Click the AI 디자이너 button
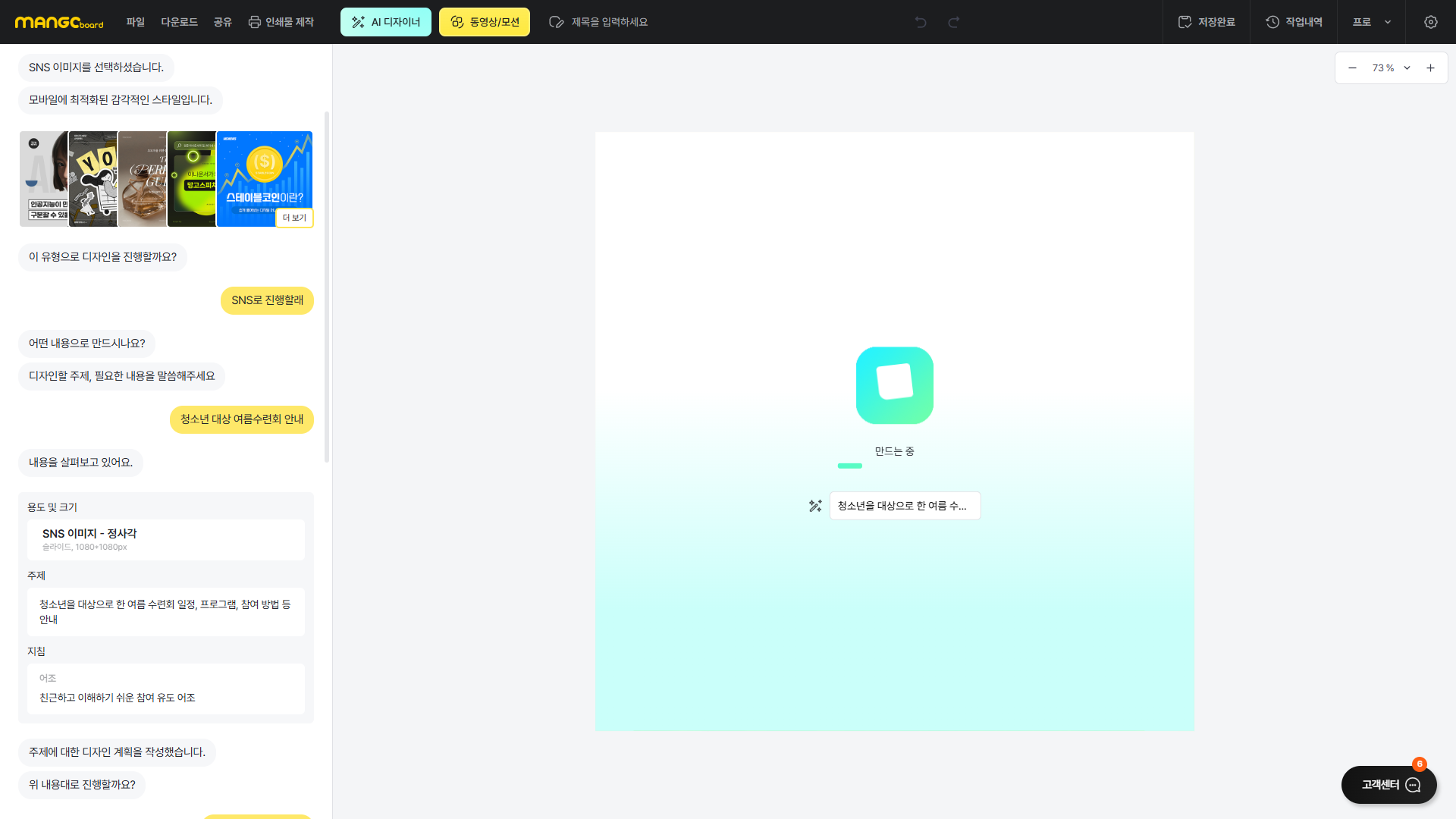1456x819 pixels. coord(385,22)
